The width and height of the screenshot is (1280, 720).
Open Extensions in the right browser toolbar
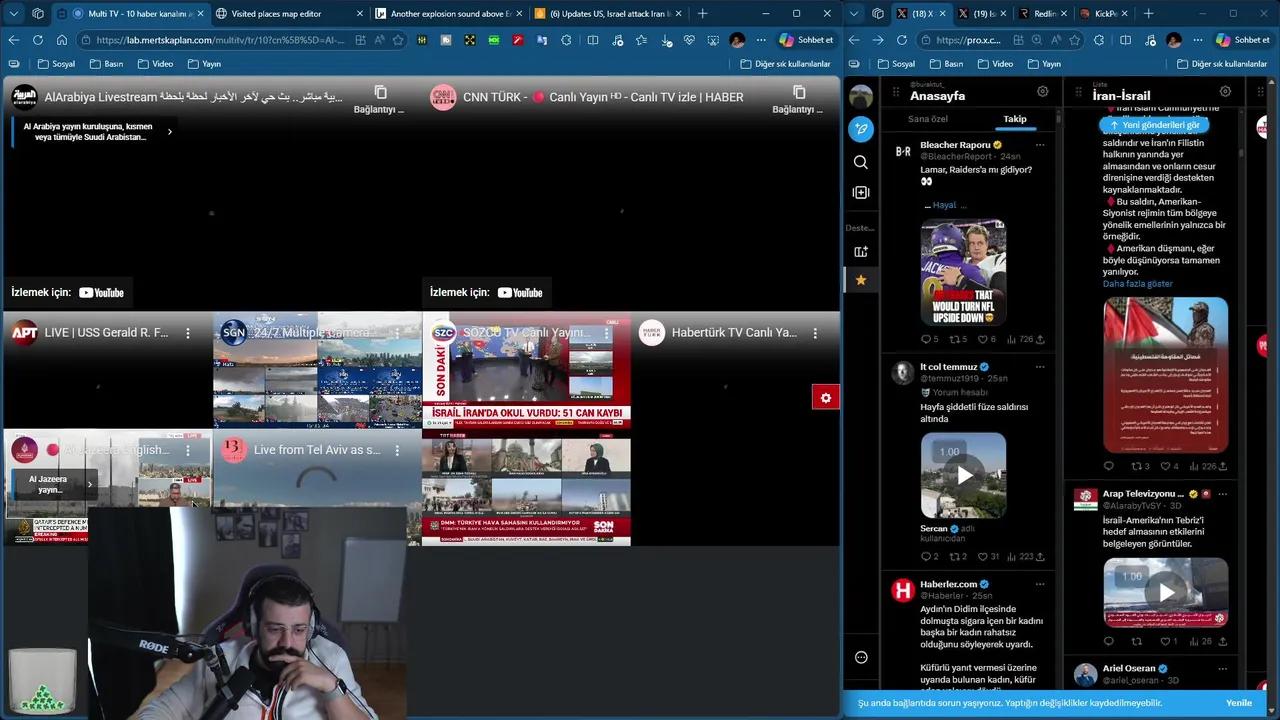click(x=1099, y=40)
